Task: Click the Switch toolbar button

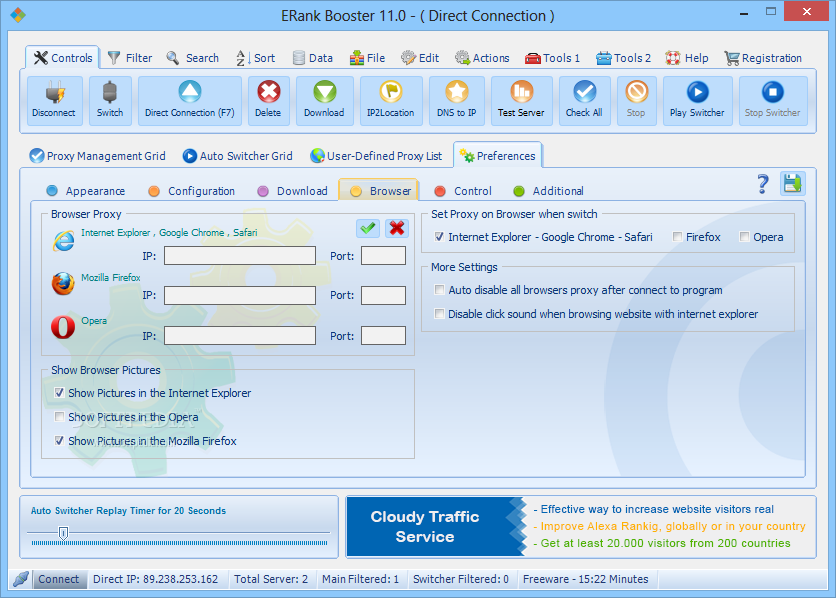Action: (x=110, y=101)
